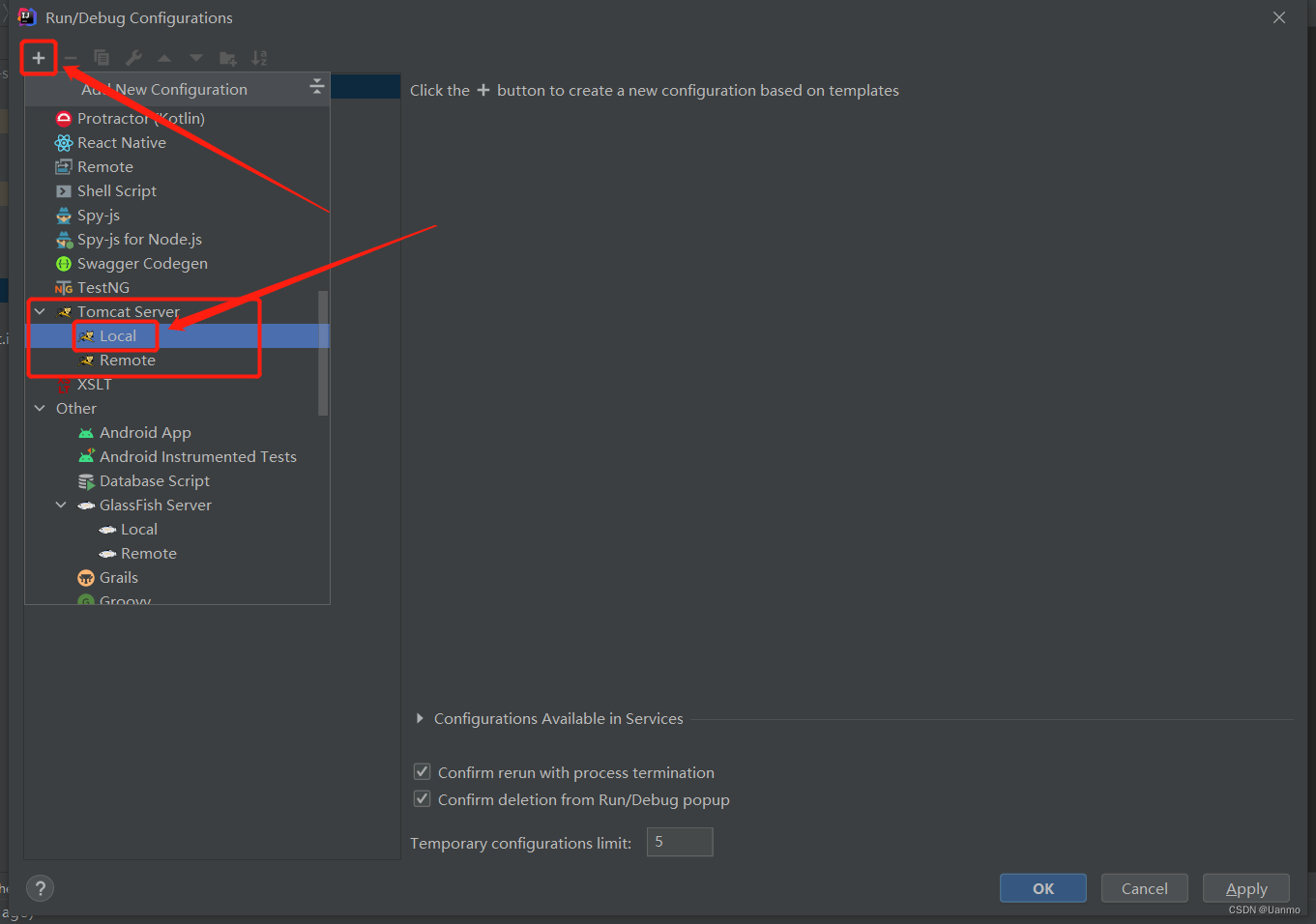Screen dimensions: 1316x924
Task: Open Edit Templates wrench icon
Action: pos(133,58)
